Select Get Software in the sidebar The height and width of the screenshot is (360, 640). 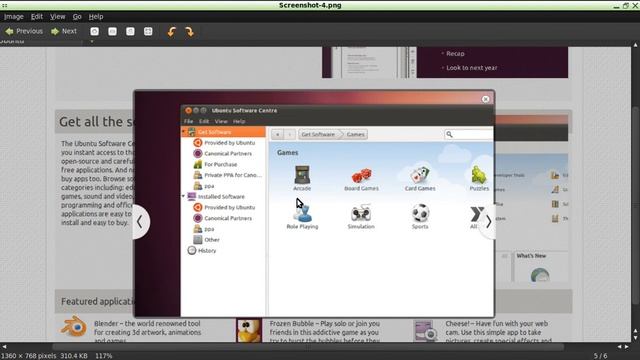click(x=223, y=132)
